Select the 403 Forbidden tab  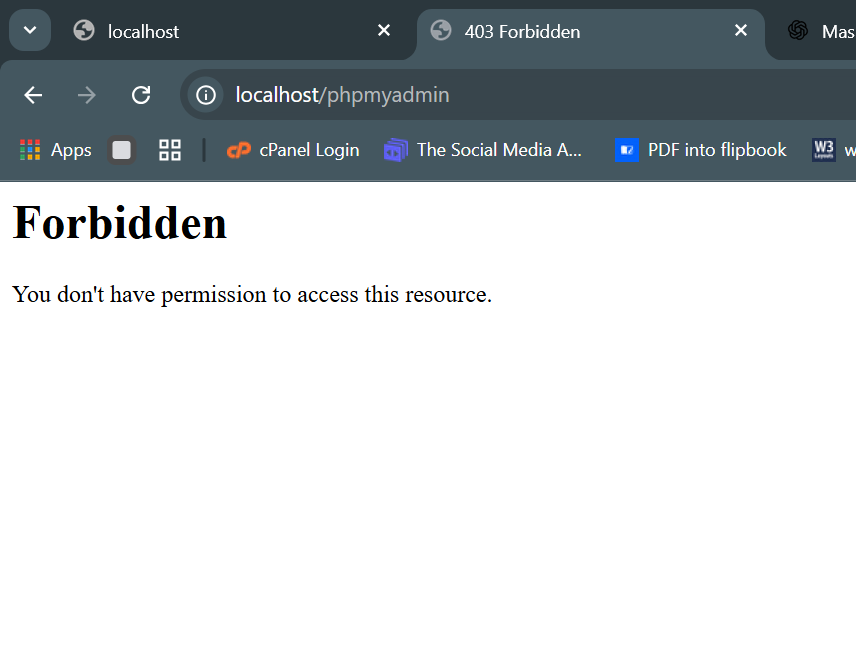[x=560, y=31]
